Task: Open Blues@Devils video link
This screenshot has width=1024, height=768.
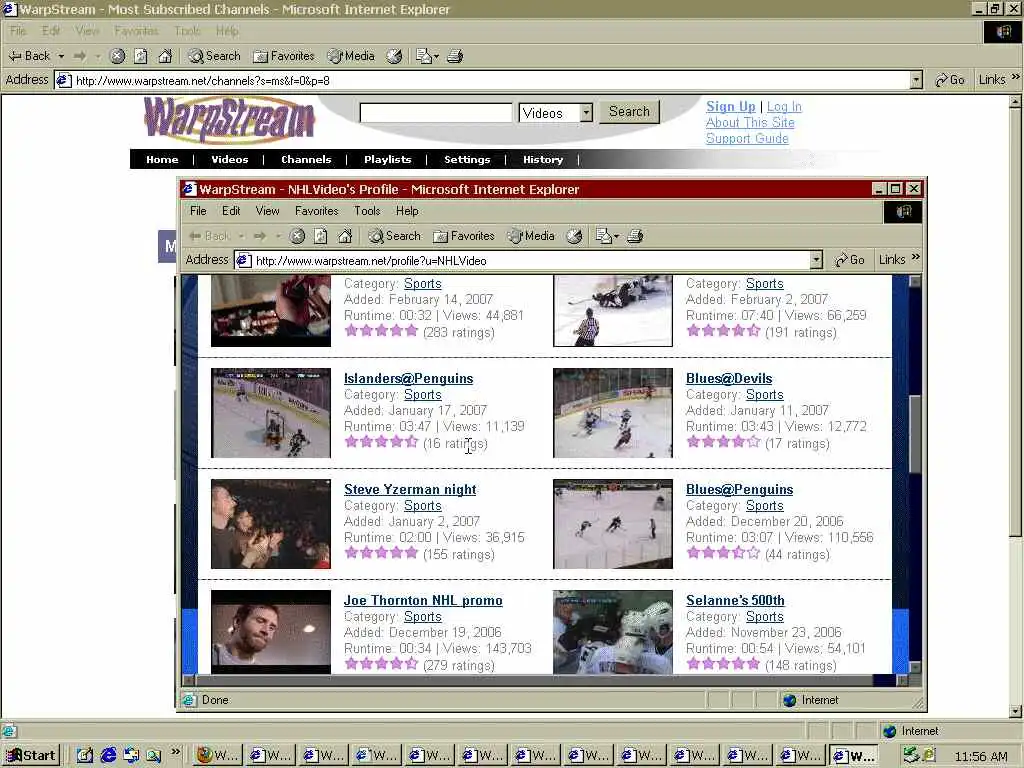Action: (729, 378)
